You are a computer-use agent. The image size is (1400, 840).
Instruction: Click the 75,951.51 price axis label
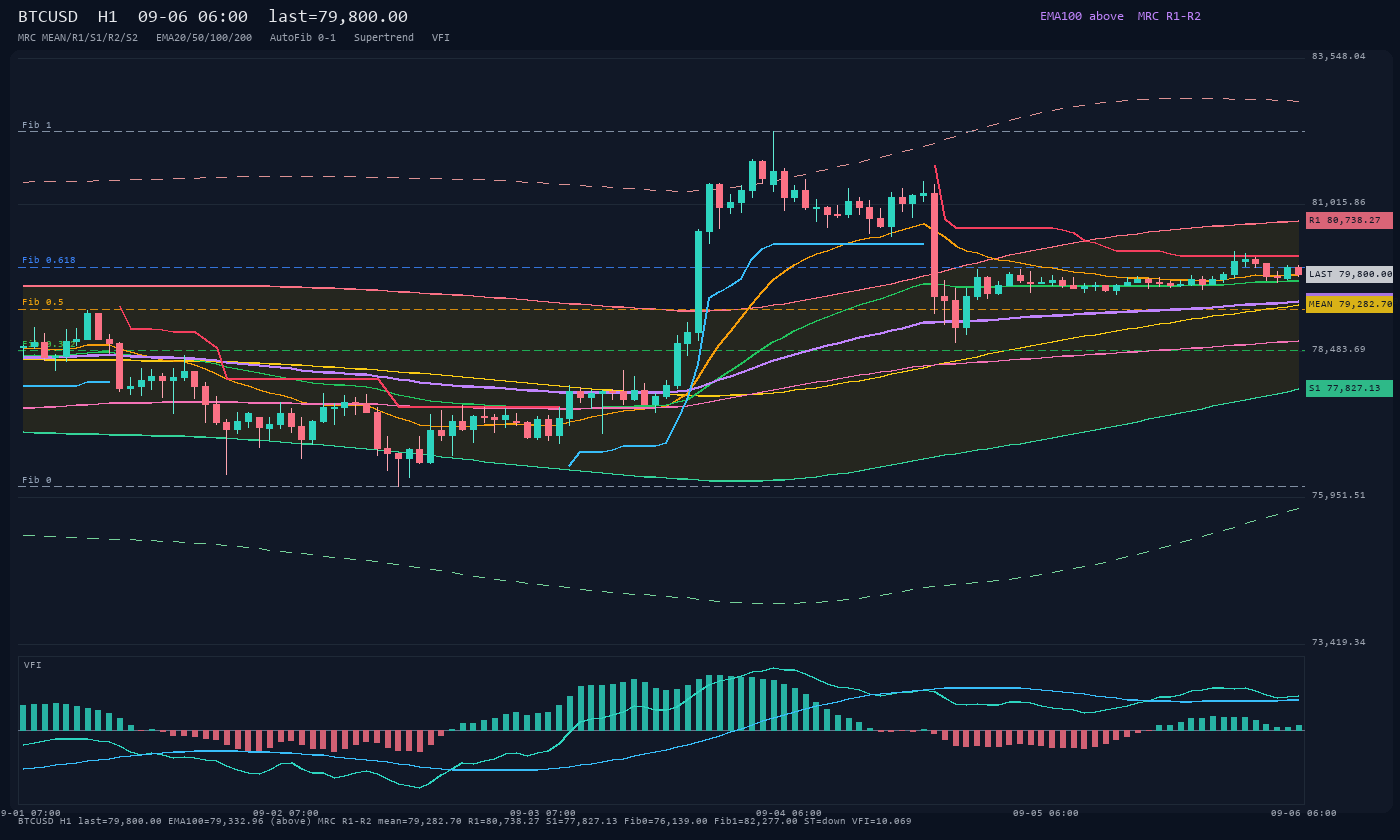[x=1338, y=495]
